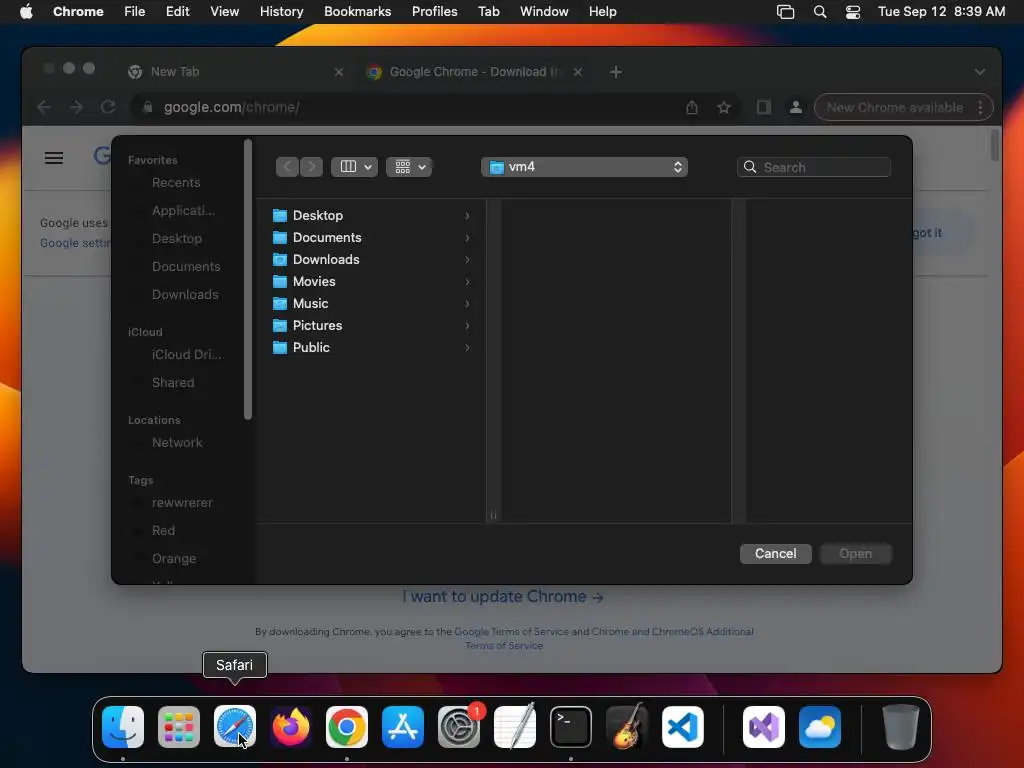Open Control Center in menu bar
1024x768 pixels.
pos(852,12)
